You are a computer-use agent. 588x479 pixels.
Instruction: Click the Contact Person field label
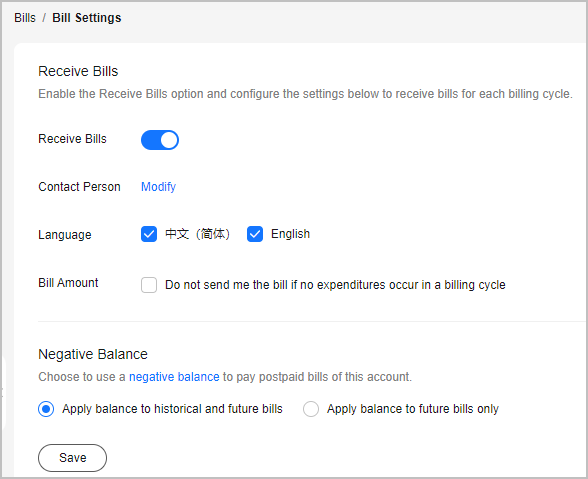pos(79,187)
